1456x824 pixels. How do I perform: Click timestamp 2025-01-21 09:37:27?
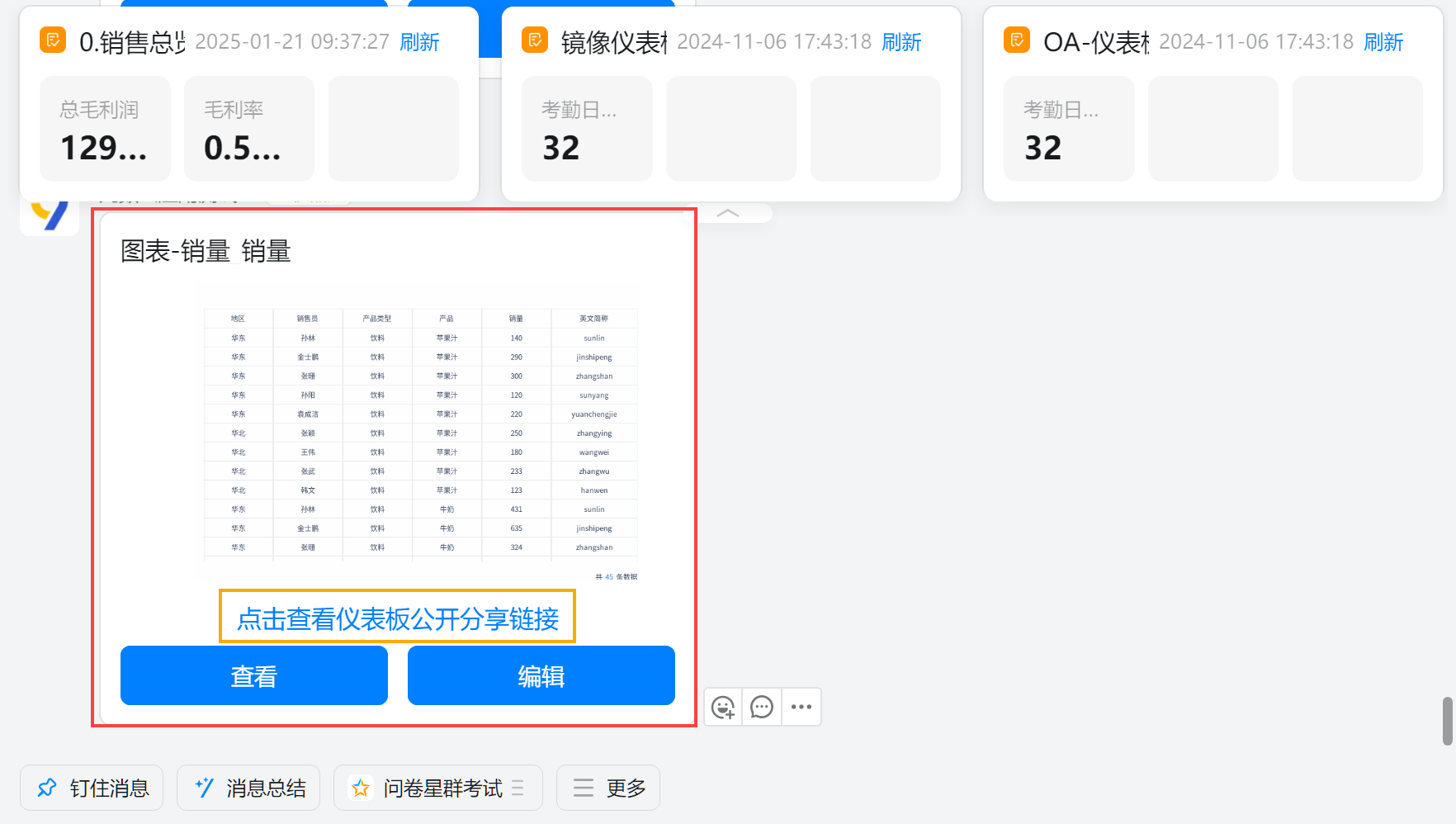click(292, 42)
